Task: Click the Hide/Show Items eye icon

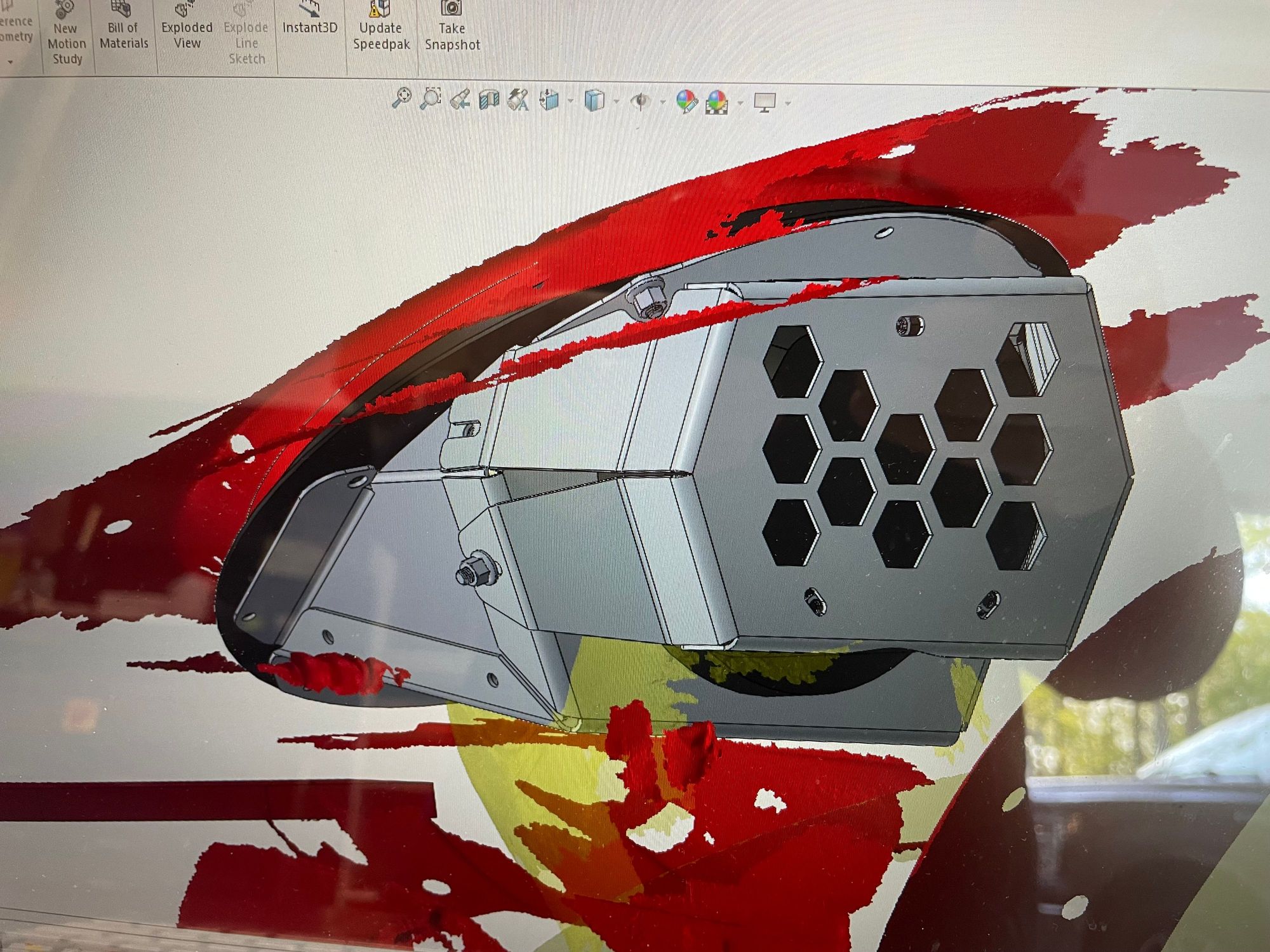Action: point(641,102)
